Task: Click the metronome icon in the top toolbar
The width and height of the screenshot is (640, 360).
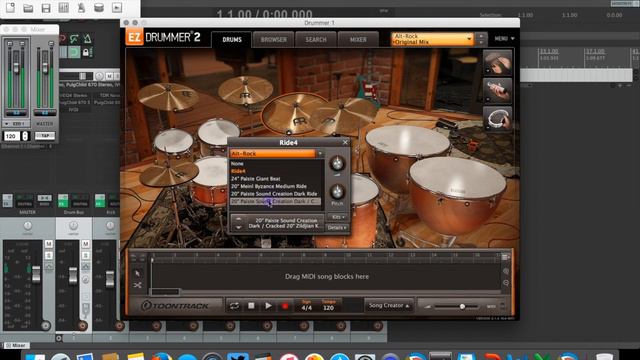Action: click(81, 7)
